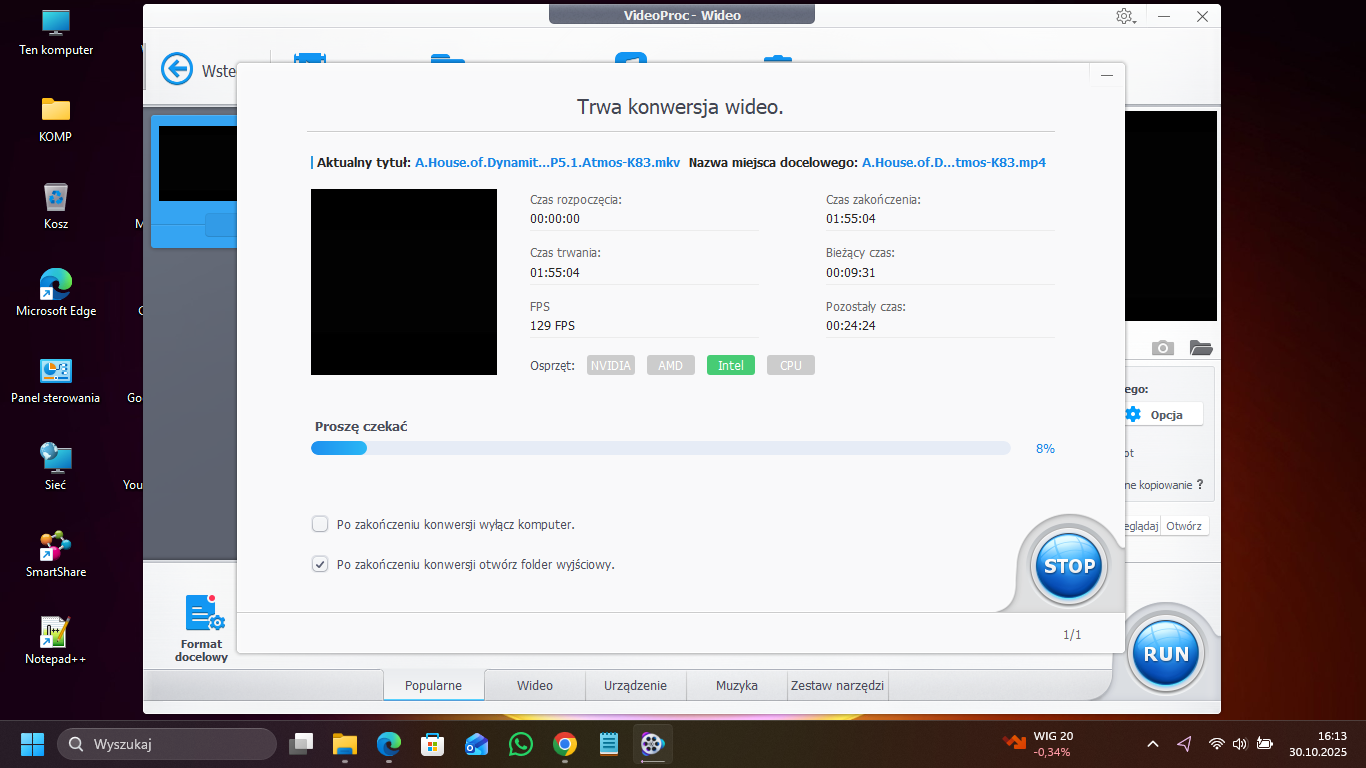Open the output folder icon beside camera
The image size is (1366, 768).
tap(1201, 348)
